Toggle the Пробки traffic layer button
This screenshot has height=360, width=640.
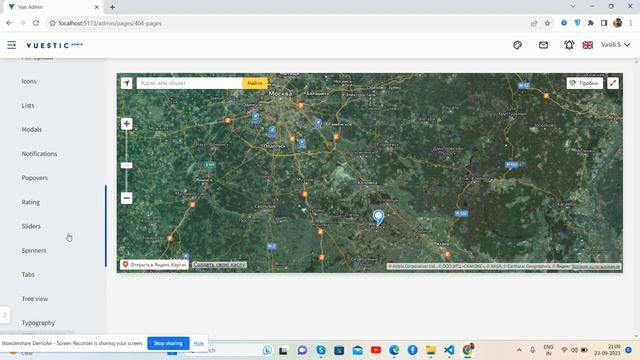(584, 83)
